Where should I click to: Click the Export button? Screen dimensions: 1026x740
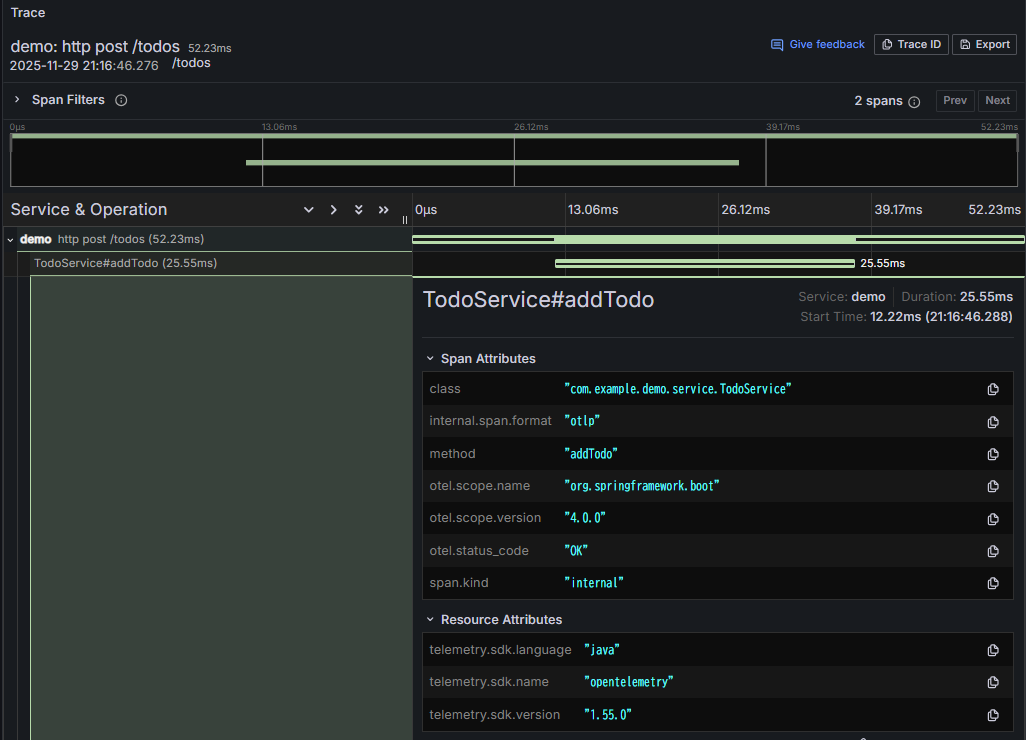click(x=984, y=44)
